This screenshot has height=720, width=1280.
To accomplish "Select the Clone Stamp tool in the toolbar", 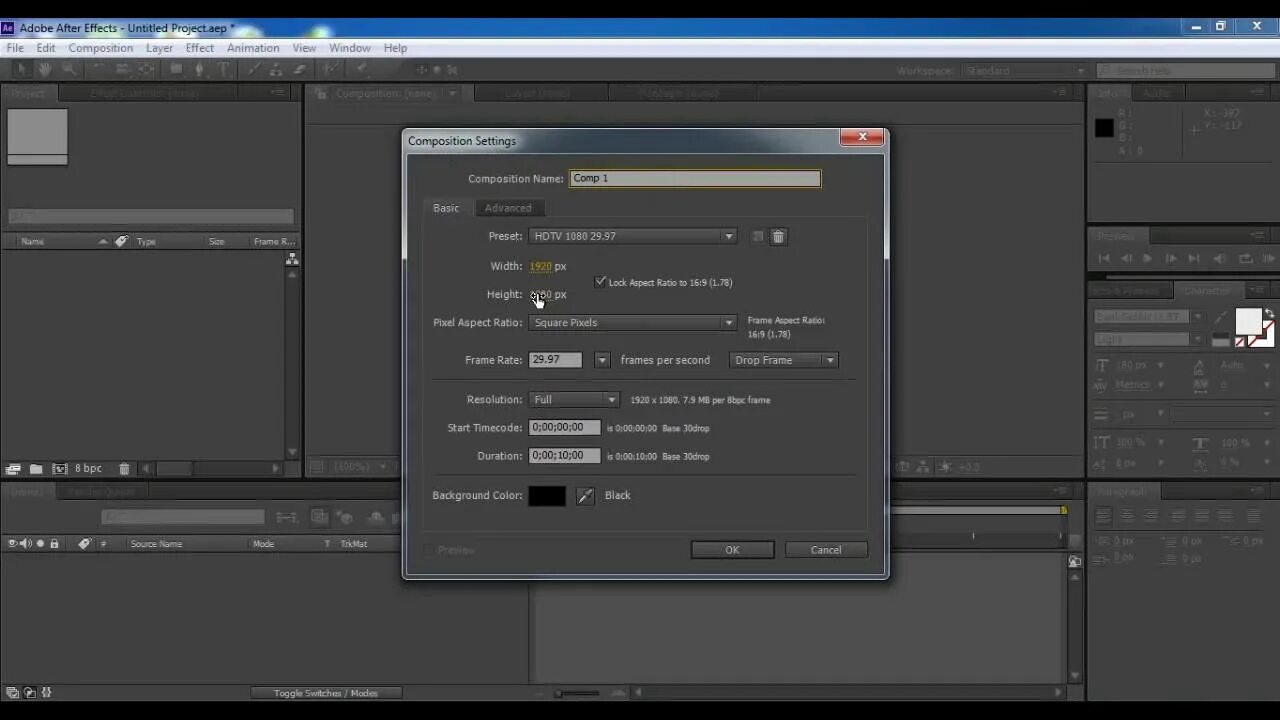I will (276, 69).
